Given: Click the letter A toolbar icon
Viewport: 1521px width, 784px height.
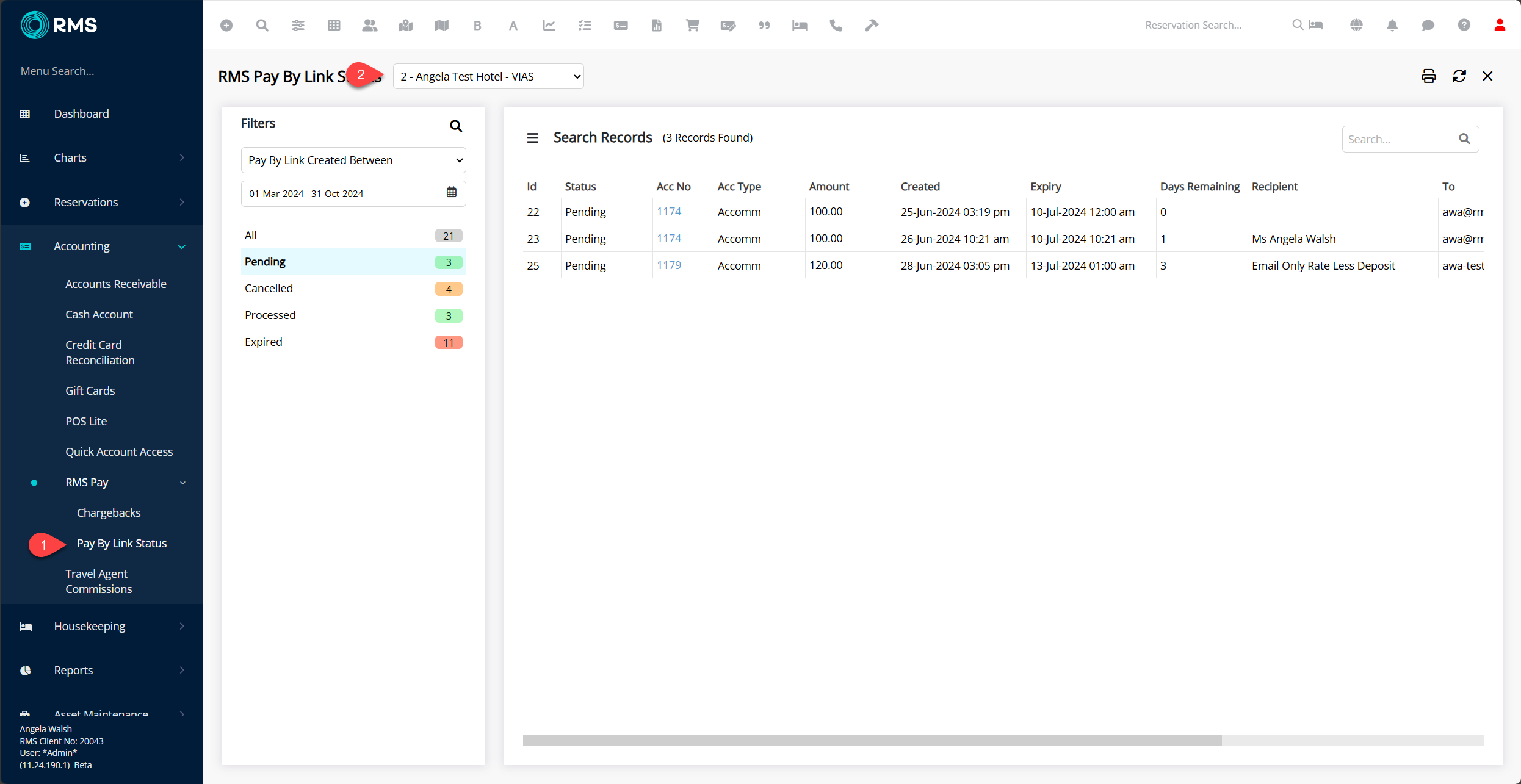Looking at the screenshot, I should coord(513,25).
